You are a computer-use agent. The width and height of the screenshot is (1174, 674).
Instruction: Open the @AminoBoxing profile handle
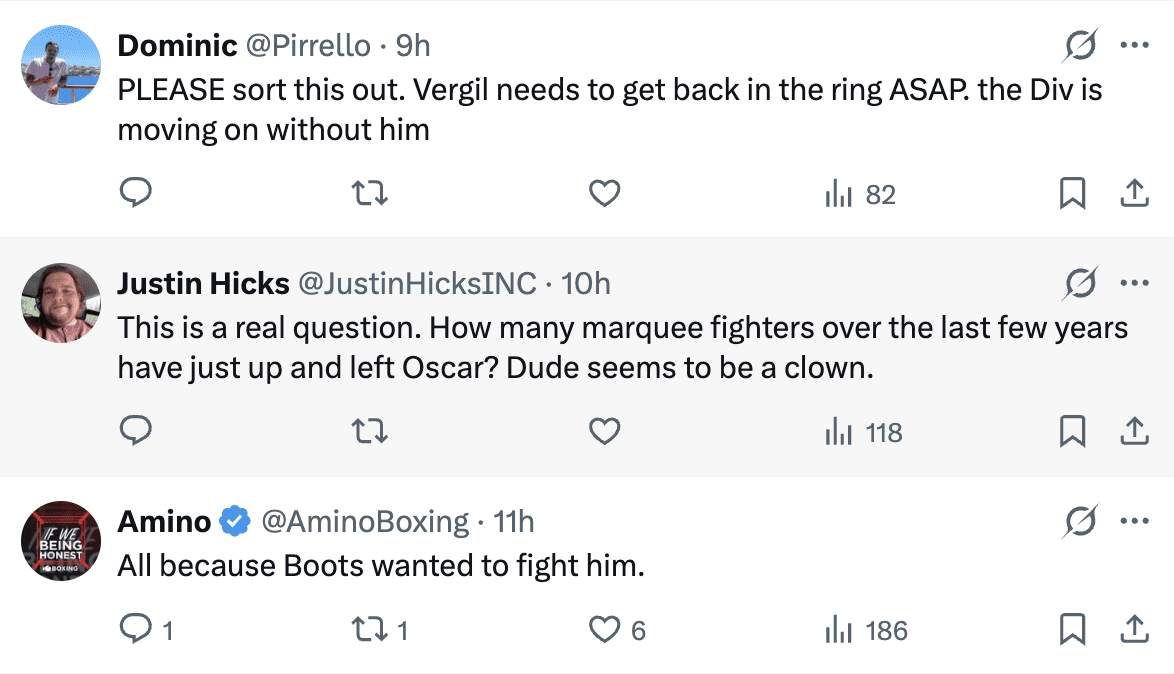coord(364,521)
